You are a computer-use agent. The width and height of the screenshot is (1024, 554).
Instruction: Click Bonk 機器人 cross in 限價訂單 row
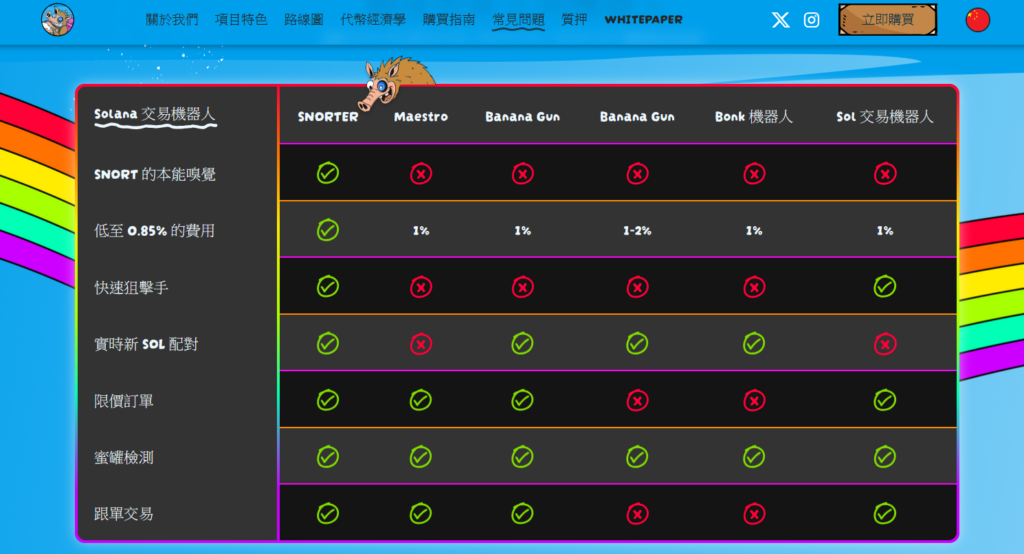(754, 400)
